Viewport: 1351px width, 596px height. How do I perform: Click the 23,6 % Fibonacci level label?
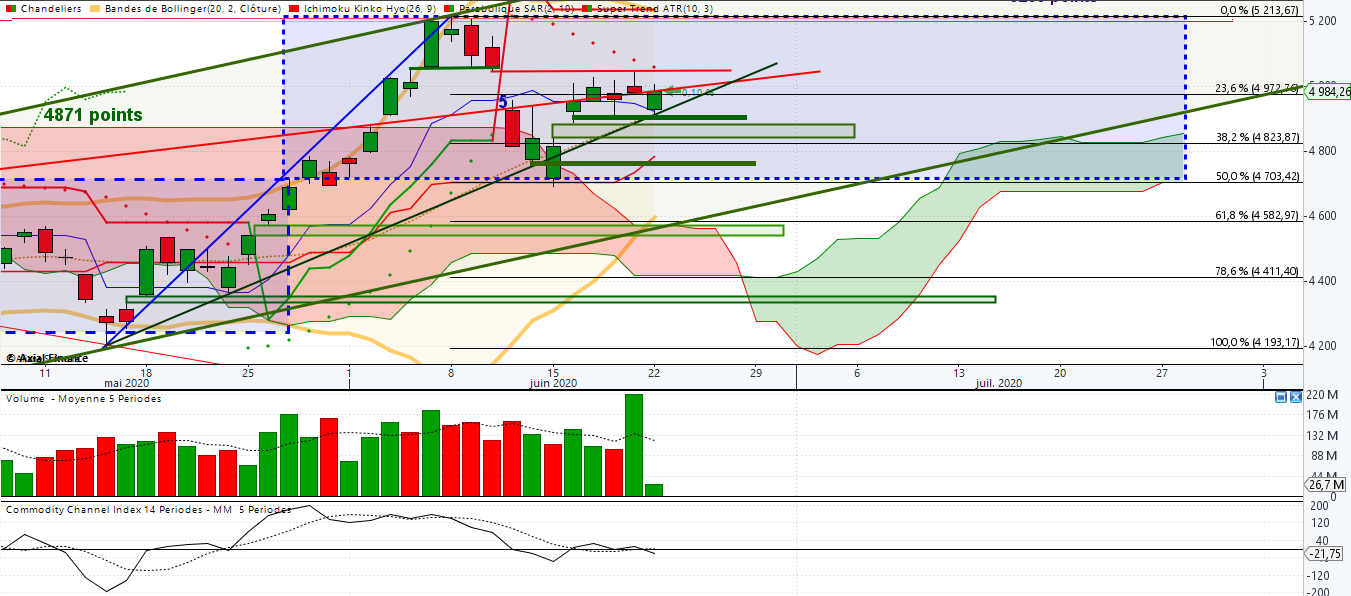pos(1257,88)
